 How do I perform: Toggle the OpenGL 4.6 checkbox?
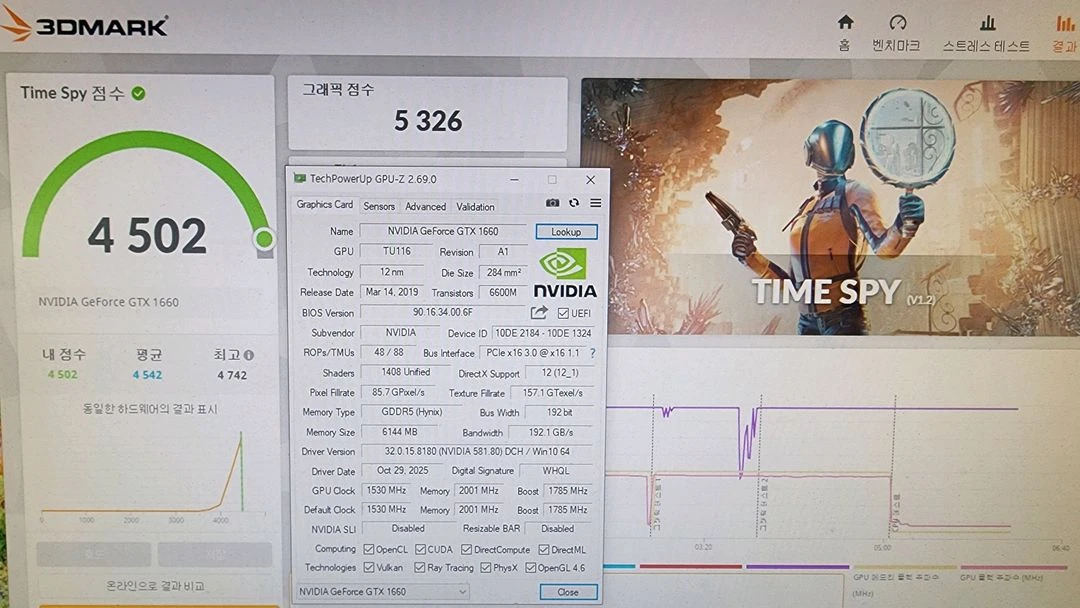[x=530, y=567]
